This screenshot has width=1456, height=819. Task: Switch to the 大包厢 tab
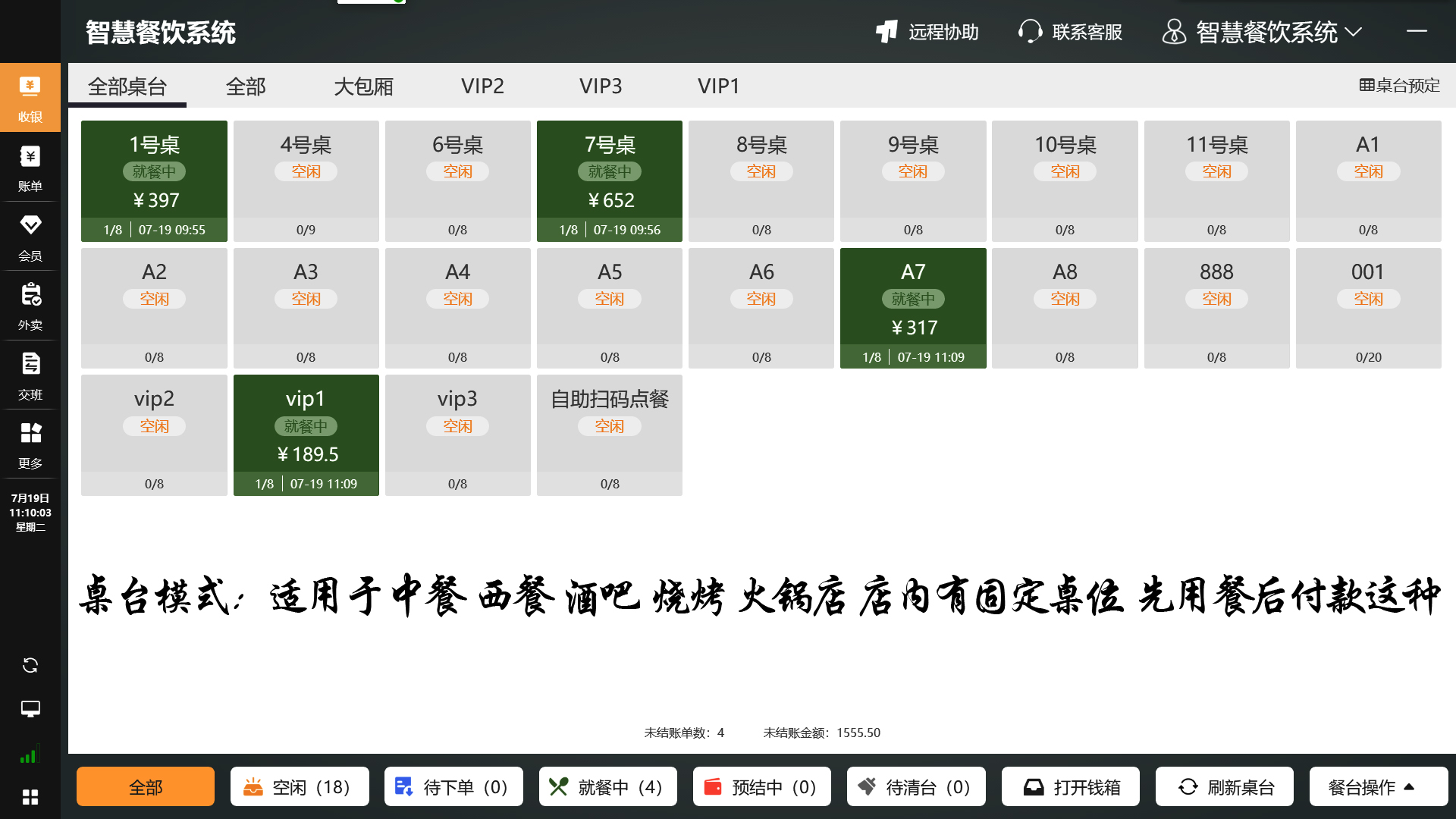coord(363,86)
